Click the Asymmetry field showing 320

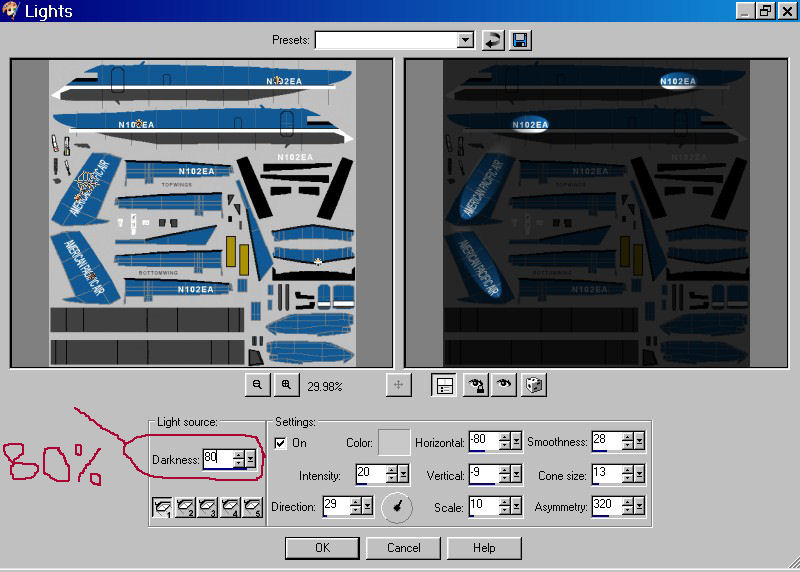pos(607,506)
